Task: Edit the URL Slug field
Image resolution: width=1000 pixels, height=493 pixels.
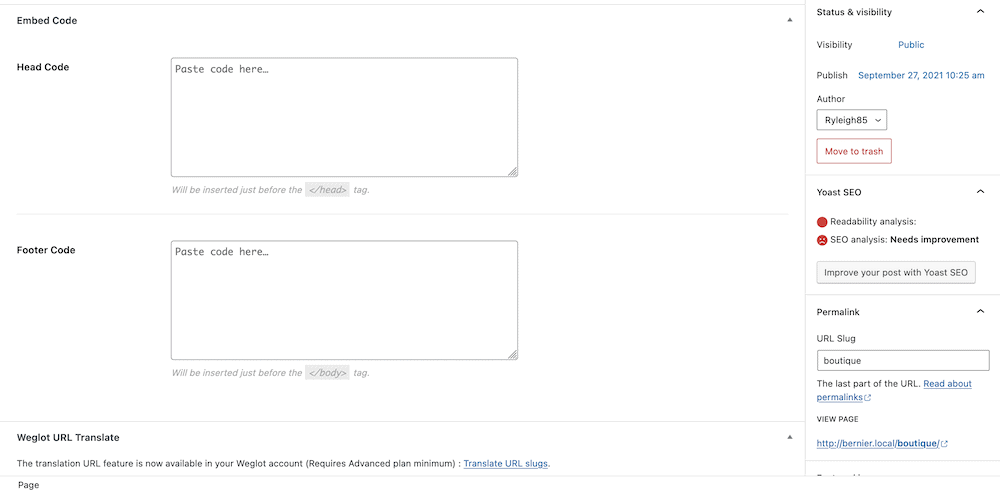Action: [x=902, y=361]
